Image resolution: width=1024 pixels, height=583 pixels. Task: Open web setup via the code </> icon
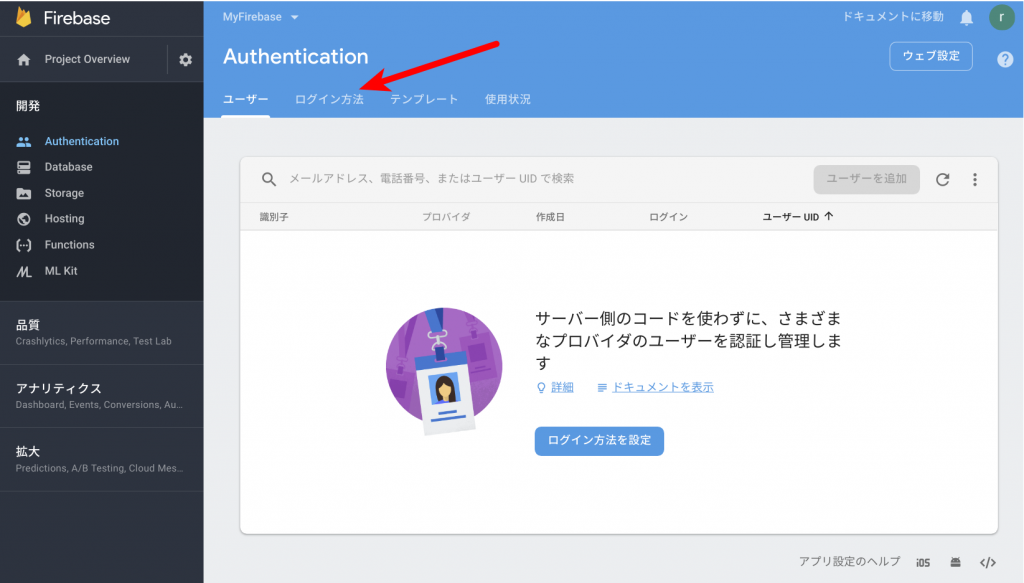(x=988, y=562)
